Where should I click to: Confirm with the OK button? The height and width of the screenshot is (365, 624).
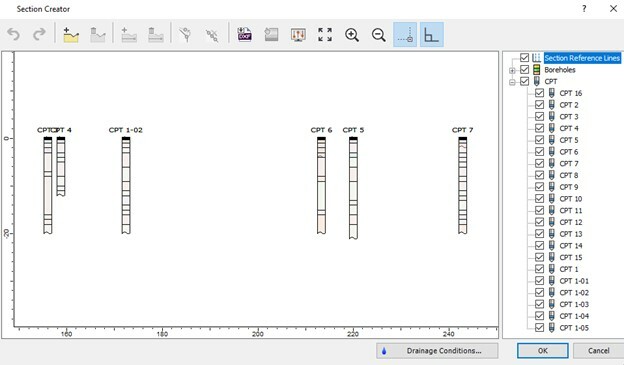tap(542, 351)
